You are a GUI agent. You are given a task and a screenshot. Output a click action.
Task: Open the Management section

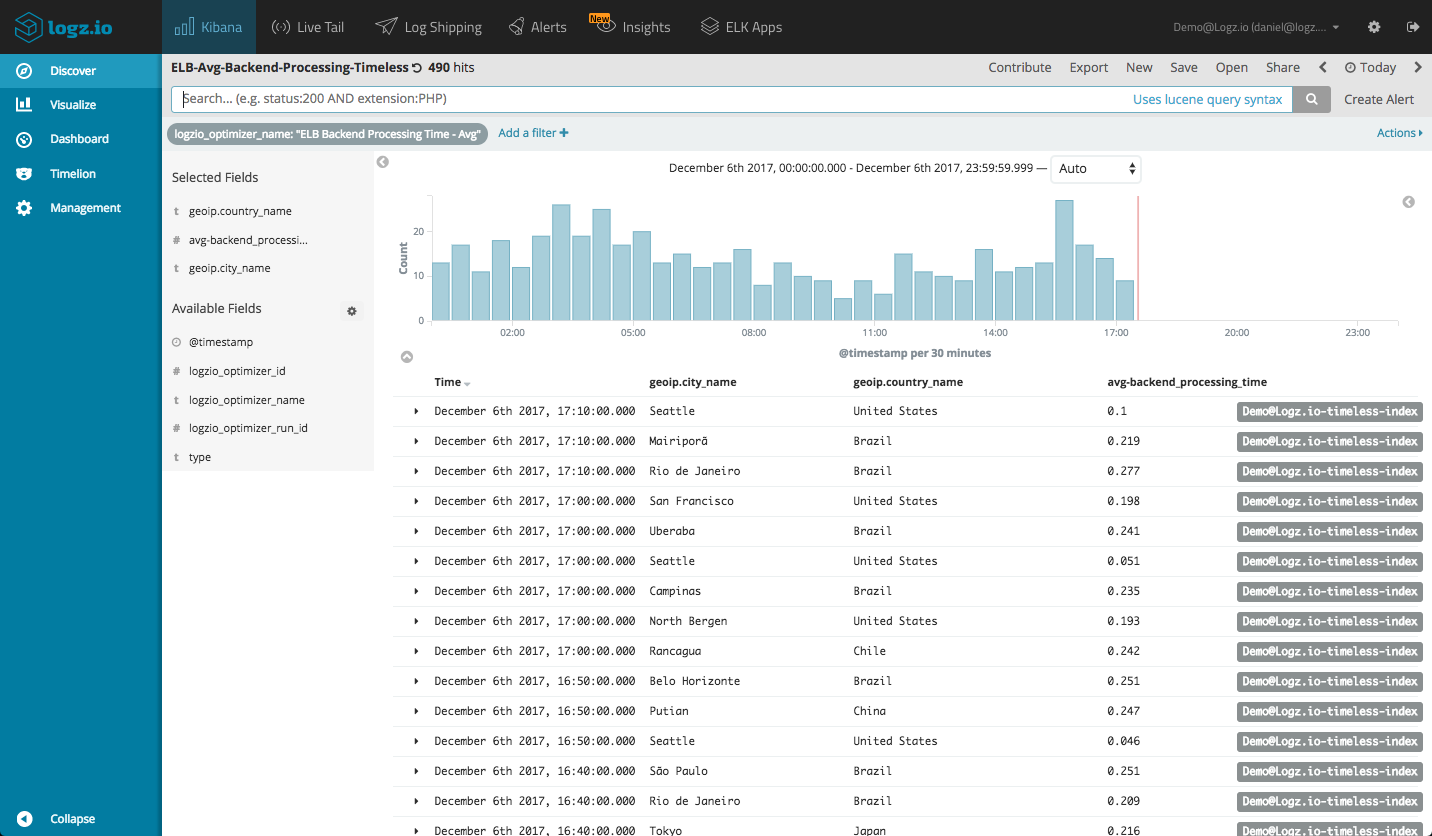[x=81, y=208]
